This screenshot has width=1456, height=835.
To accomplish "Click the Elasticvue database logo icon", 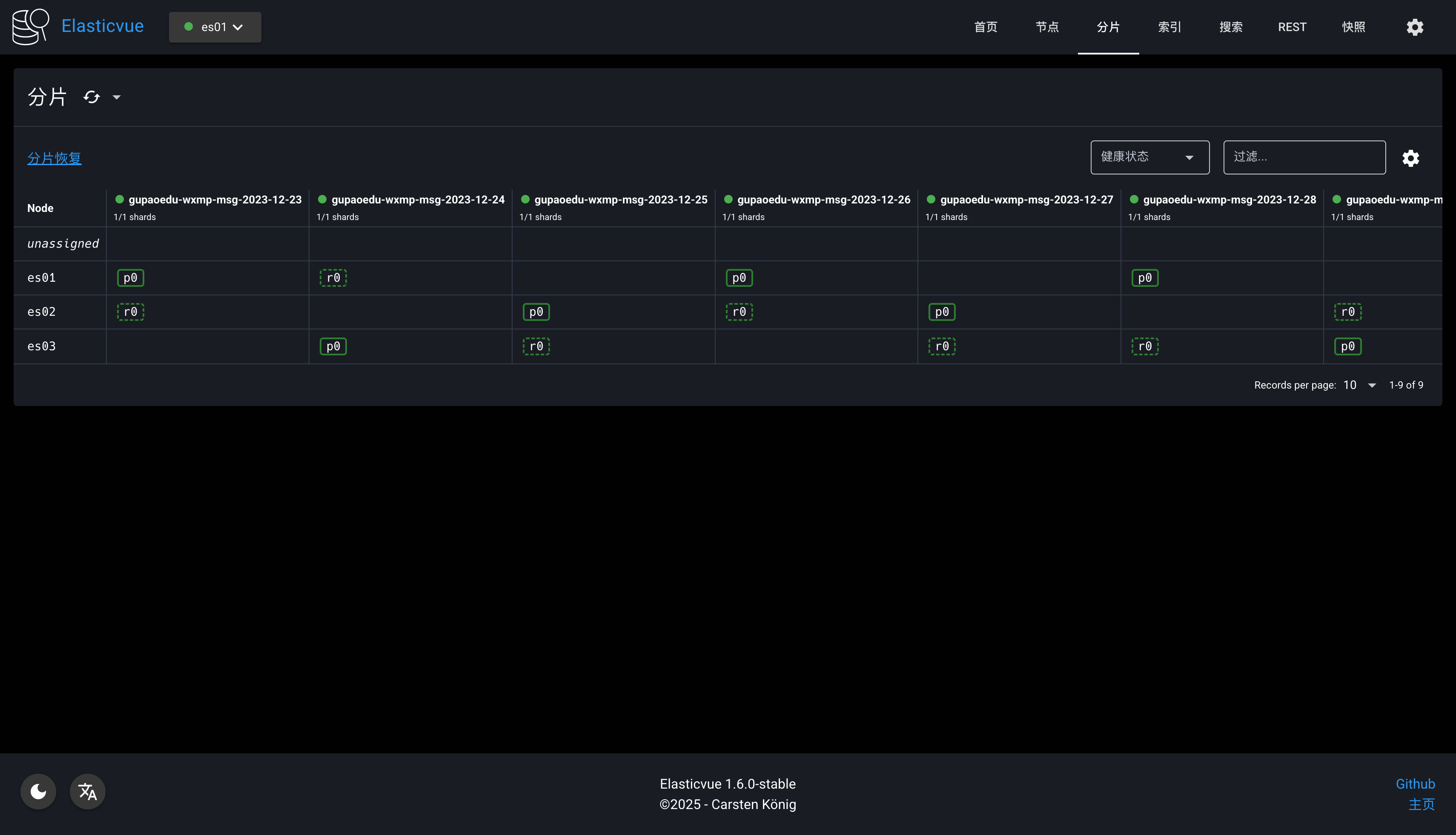I will tap(31, 26).
